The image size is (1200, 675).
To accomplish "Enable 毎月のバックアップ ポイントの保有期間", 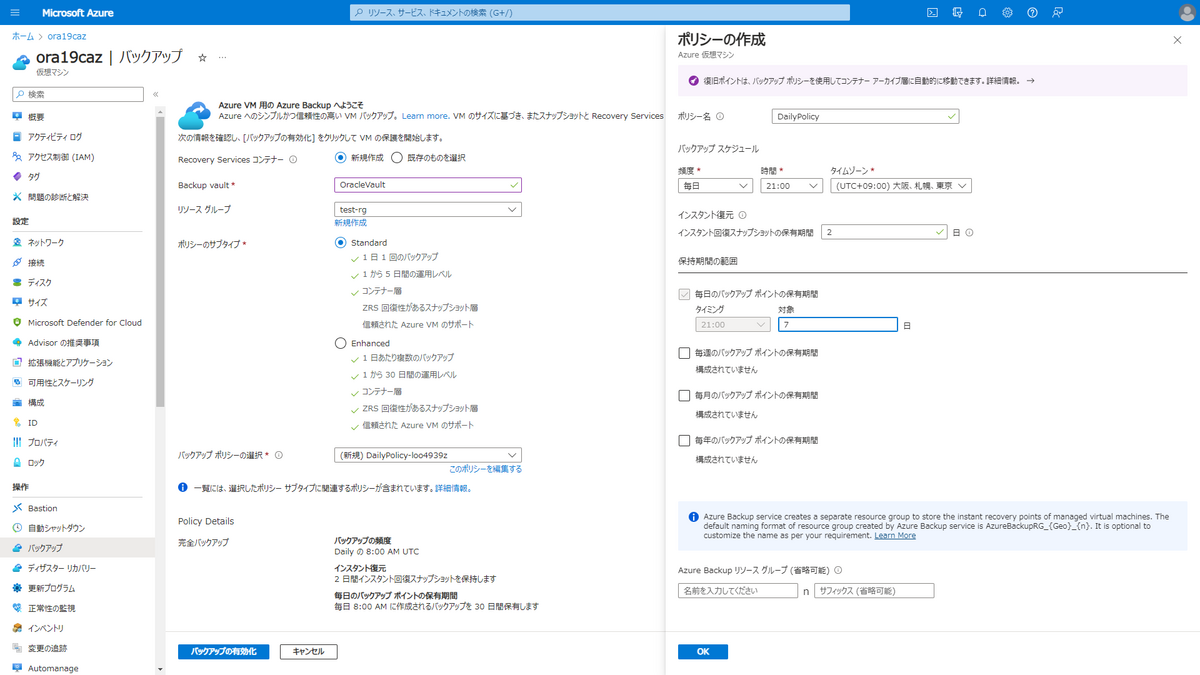I will 684,396.
